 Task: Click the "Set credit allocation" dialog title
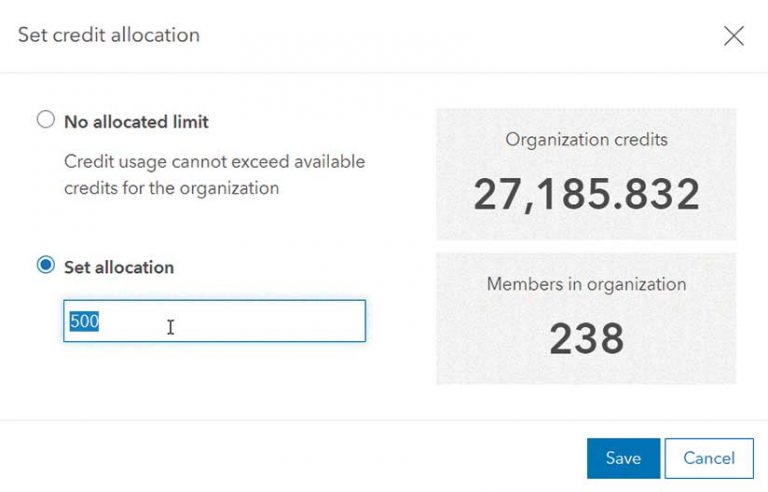109,35
